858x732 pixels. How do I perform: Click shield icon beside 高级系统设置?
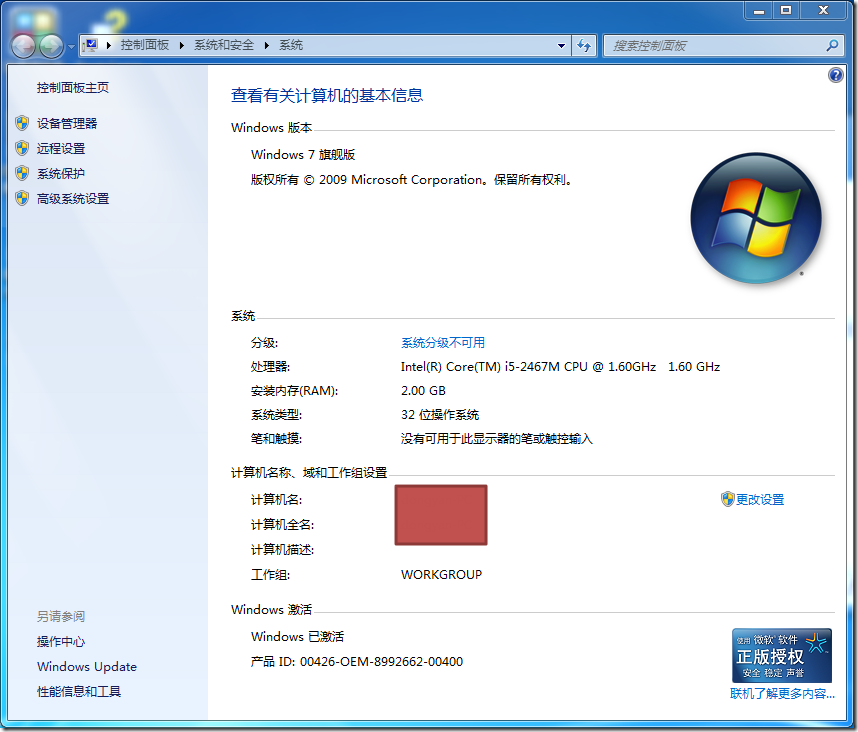point(22,199)
